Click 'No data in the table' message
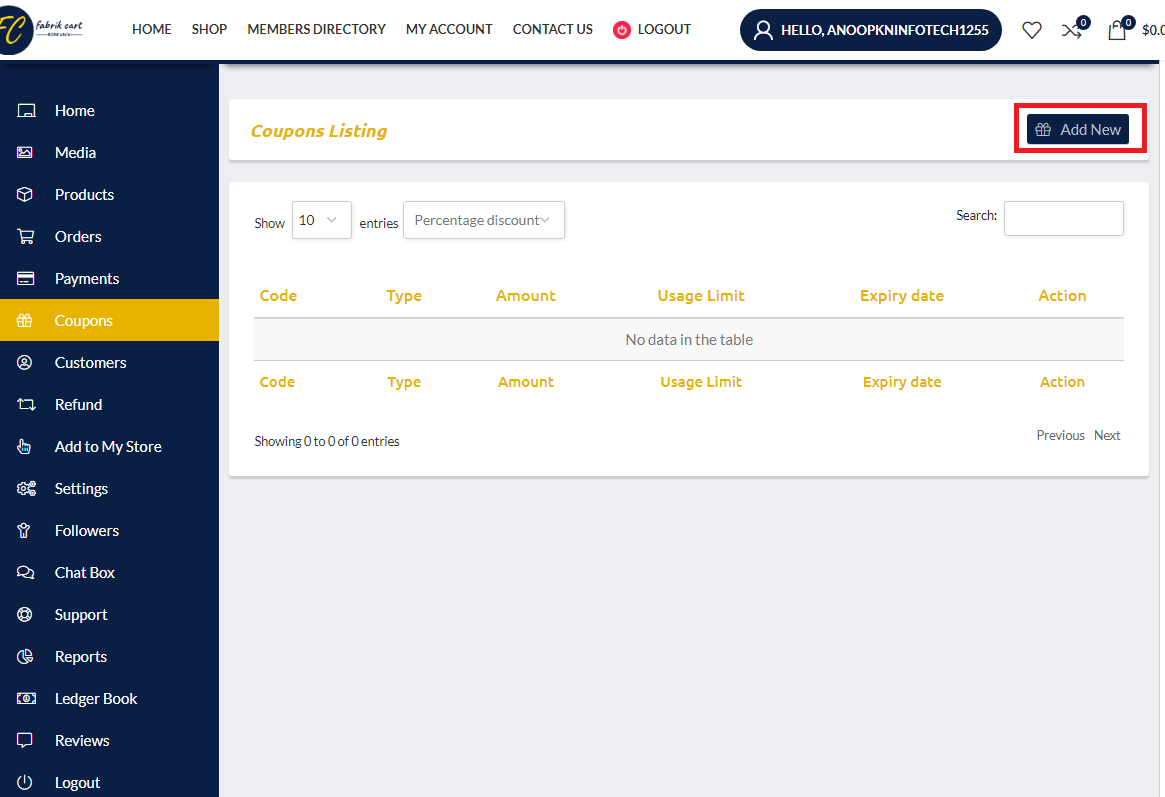1165x797 pixels. (689, 339)
